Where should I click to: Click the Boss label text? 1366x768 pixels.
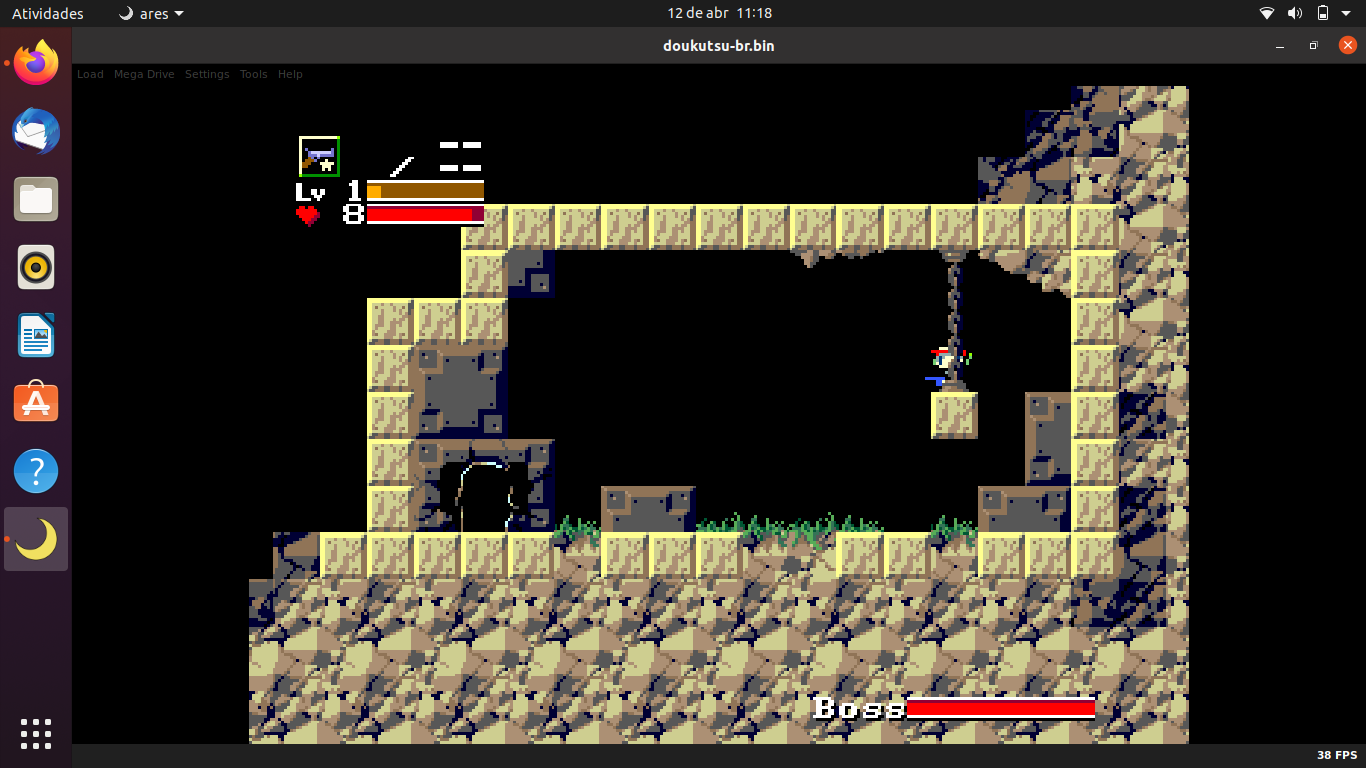859,708
